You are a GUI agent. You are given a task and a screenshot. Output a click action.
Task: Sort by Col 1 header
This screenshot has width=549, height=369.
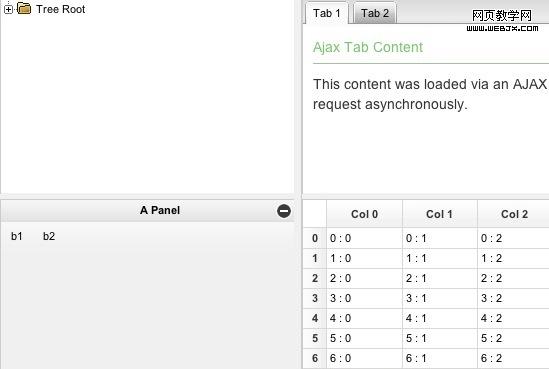pos(440,214)
